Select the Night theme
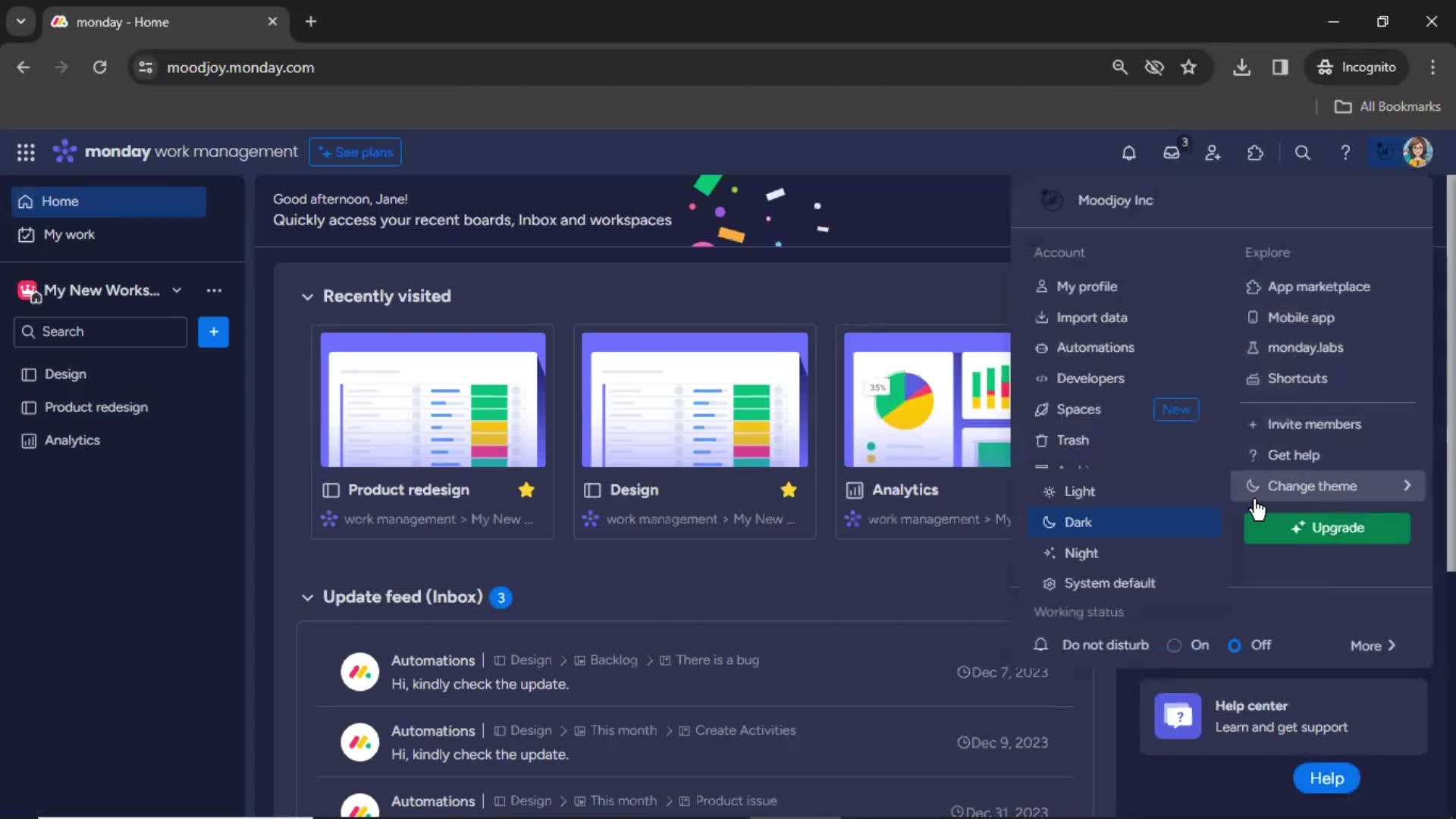Viewport: 1456px width, 819px height. pos(1124,554)
